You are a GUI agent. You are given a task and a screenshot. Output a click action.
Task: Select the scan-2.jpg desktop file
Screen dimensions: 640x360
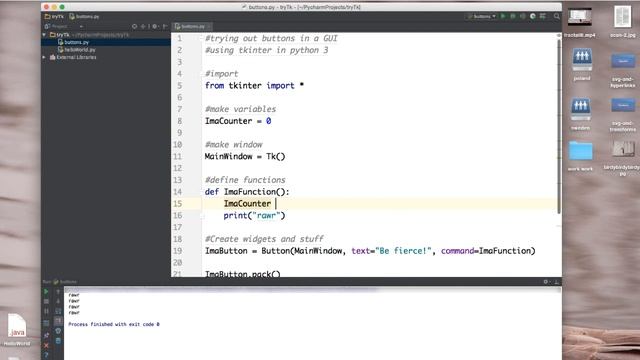pos(622,22)
